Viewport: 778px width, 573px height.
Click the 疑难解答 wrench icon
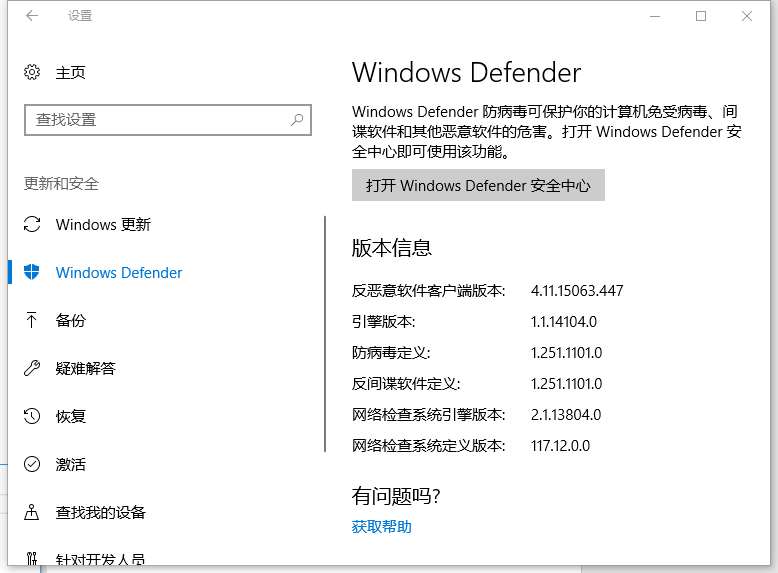pos(32,368)
